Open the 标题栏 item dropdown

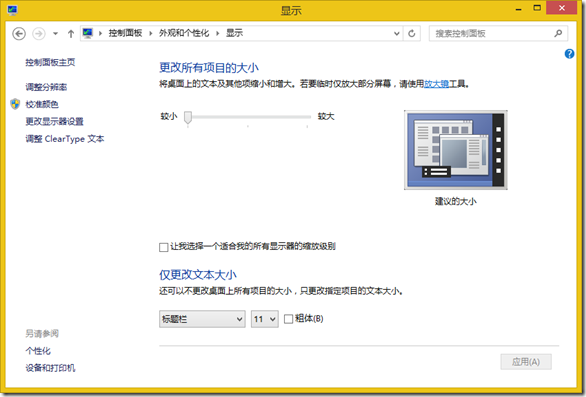coord(202,319)
